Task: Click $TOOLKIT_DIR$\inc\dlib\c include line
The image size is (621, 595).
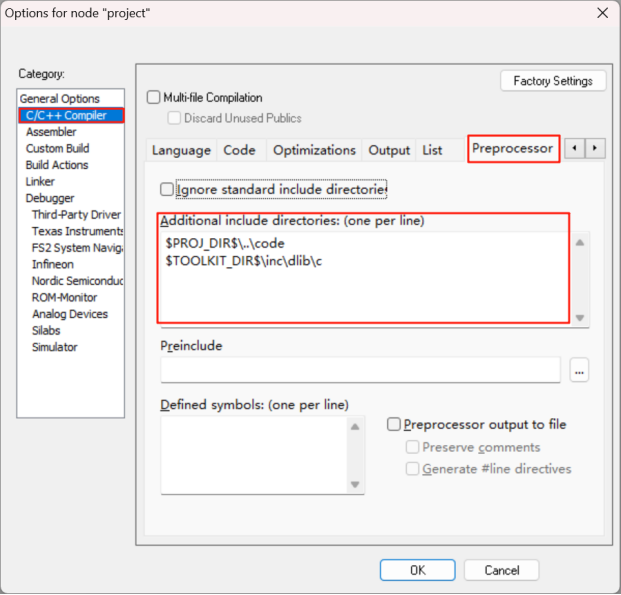Action: tap(244, 261)
